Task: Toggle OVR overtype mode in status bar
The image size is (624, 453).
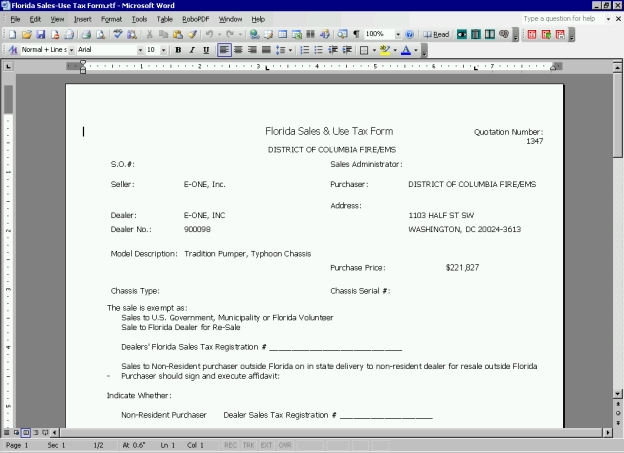Action: [x=285, y=445]
